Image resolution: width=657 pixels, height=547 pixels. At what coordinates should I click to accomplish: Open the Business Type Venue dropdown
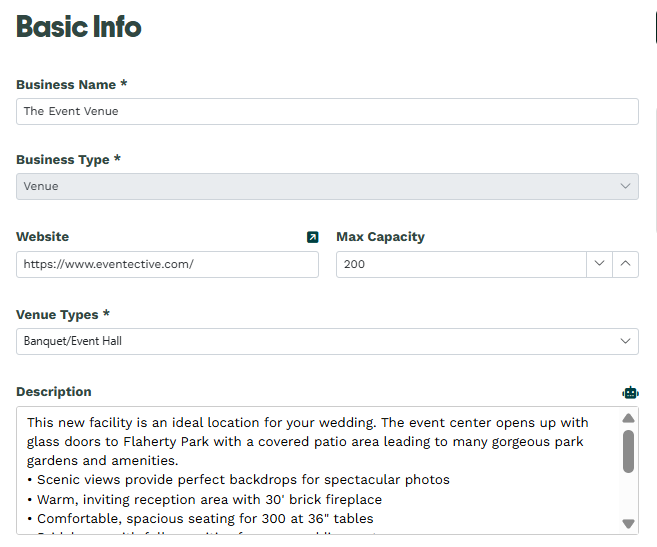[327, 187]
